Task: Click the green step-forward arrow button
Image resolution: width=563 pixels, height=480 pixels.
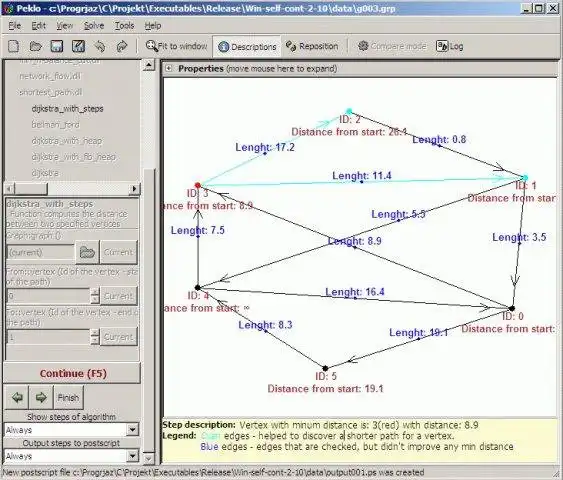Action: point(41,397)
